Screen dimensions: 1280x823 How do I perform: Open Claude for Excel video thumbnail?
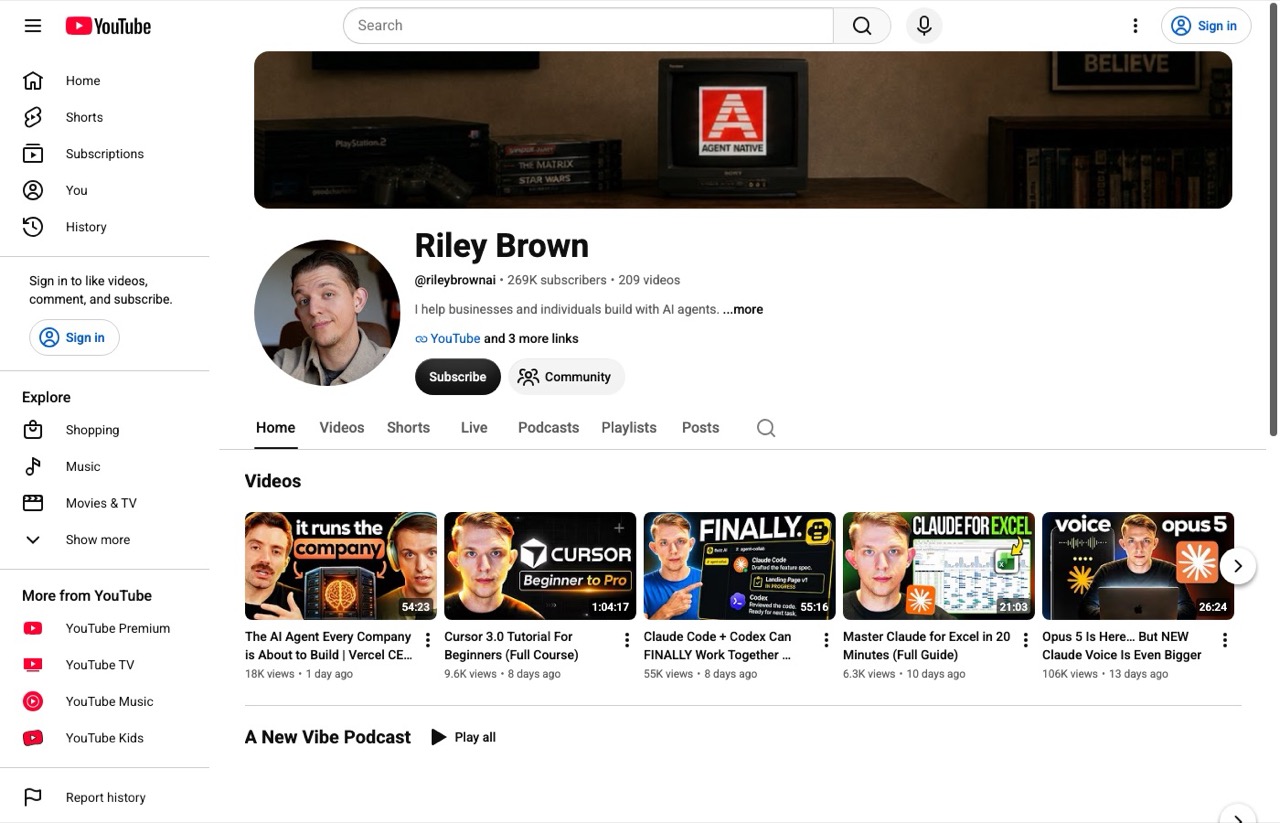tap(939, 566)
